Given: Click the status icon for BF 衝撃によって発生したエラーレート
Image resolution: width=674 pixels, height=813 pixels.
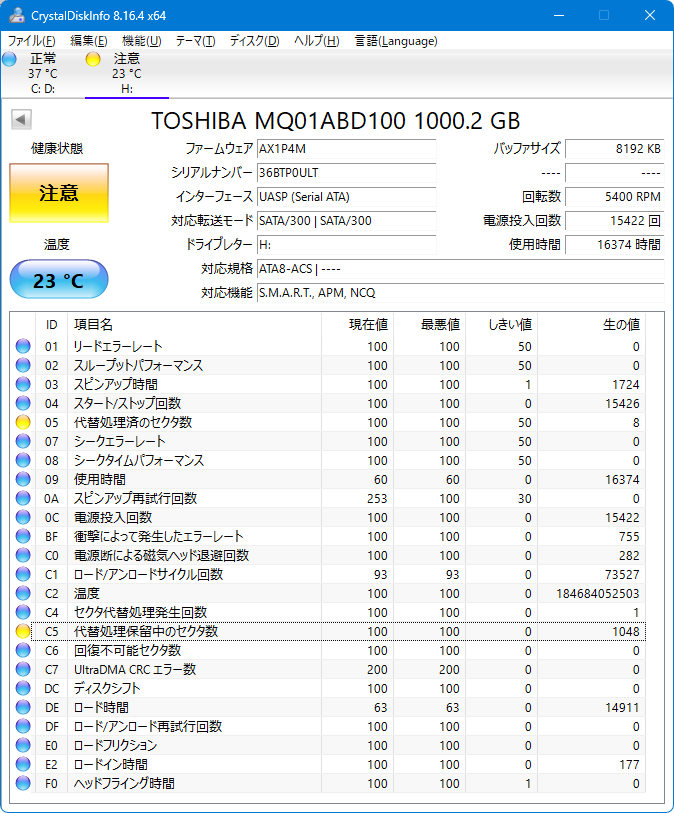Looking at the screenshot, I should (x=23, y=536).
